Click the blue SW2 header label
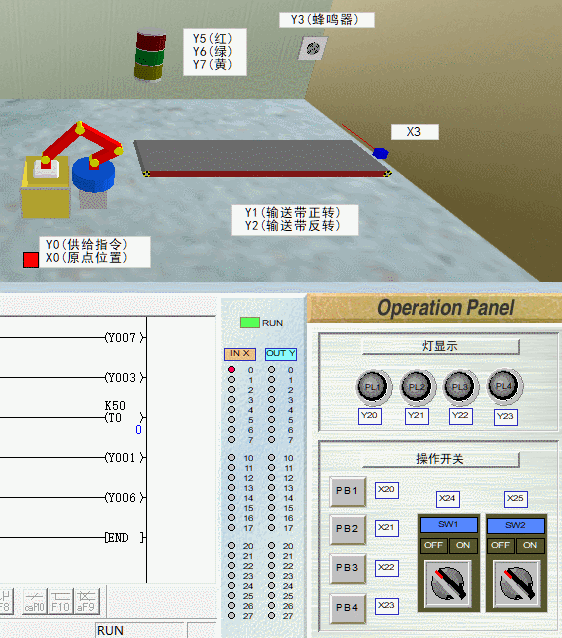Screen dimensions: 562x638 tap(516, 525)
